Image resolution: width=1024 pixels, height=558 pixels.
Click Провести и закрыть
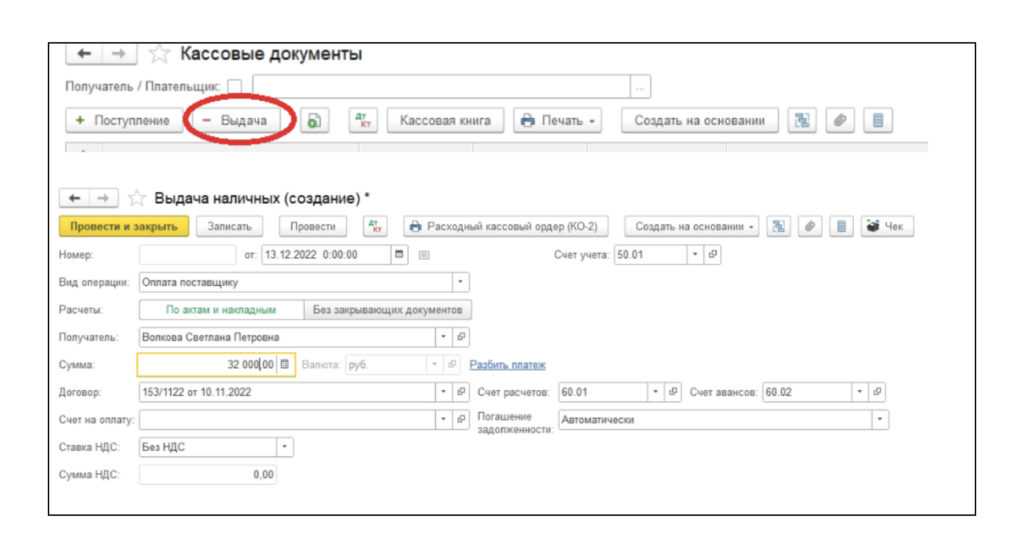(121, 228)
